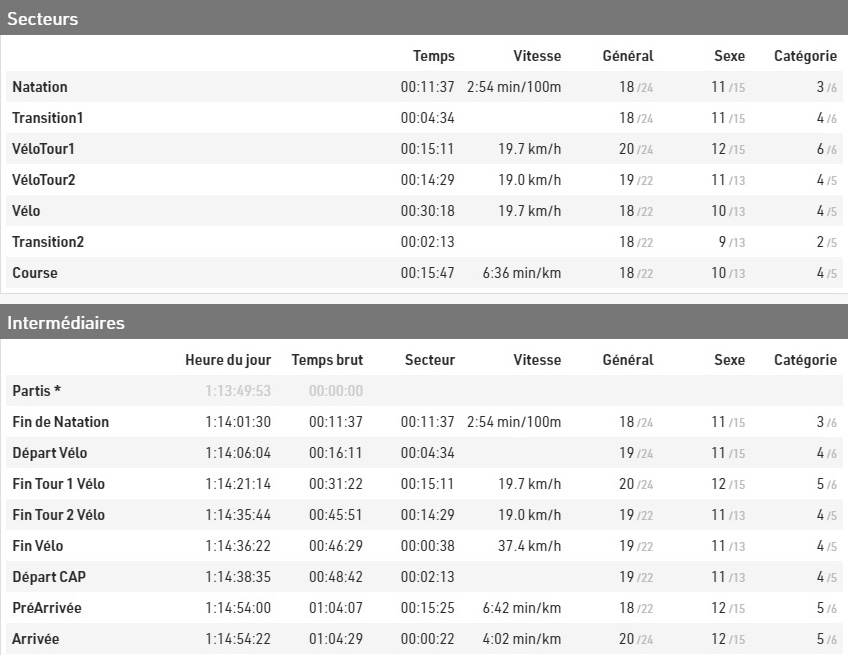Click the Course sector row label
The width and height of the screenshot is (848, 655).
pos(35,273)
